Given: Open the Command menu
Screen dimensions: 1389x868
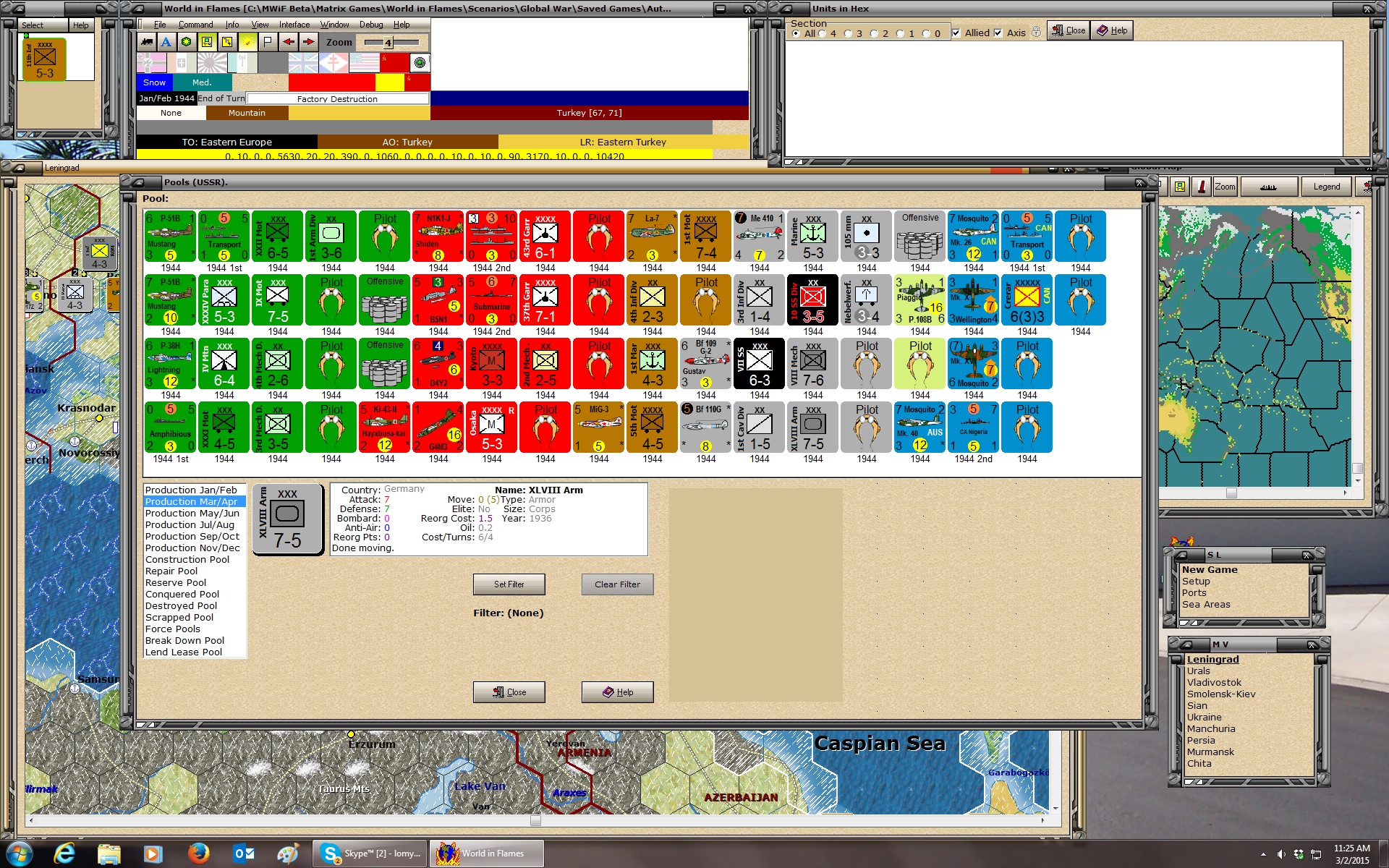Looking at the screenshot, I should (195, 25).
